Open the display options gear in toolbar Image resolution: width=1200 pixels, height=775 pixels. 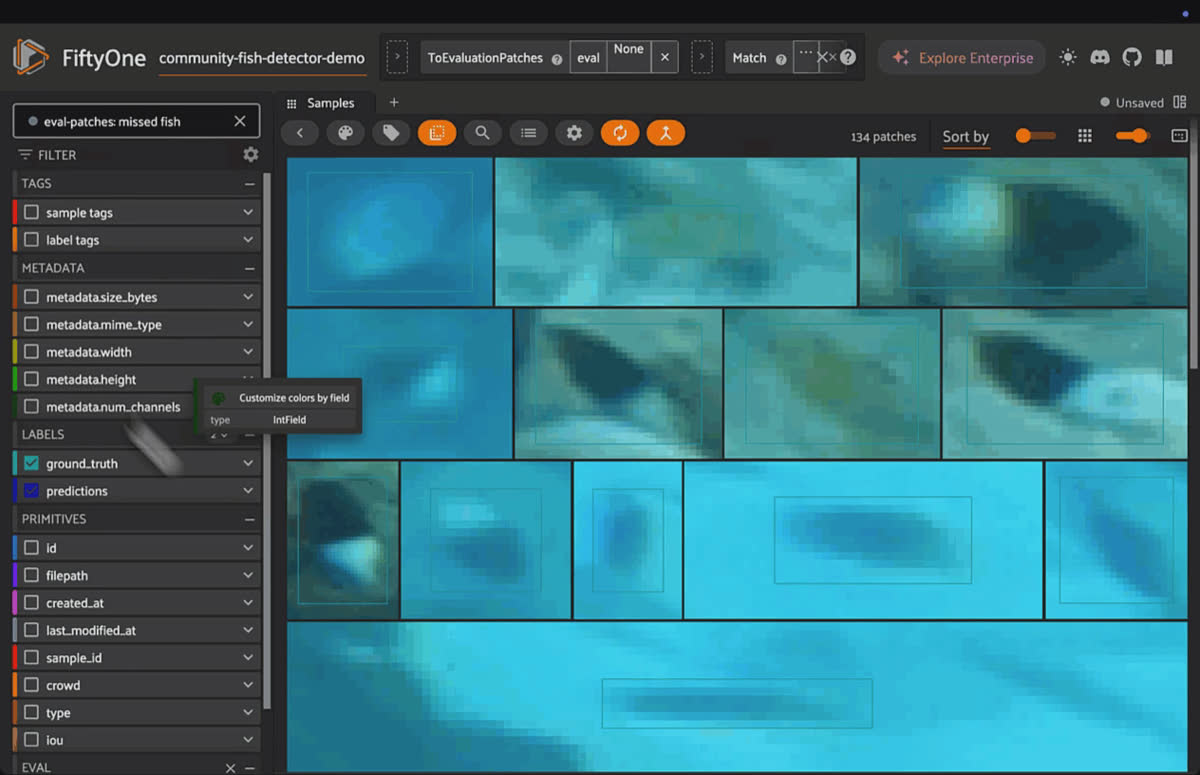tap(574, 133)
